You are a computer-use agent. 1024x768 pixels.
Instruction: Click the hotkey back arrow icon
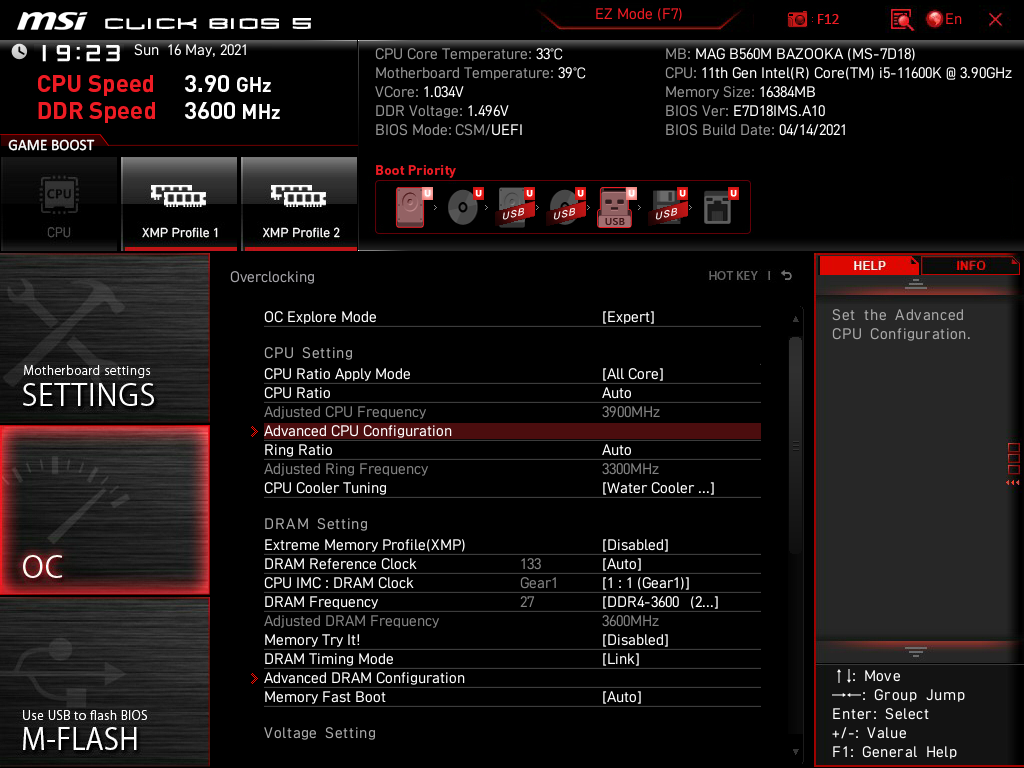pos(787,276)
